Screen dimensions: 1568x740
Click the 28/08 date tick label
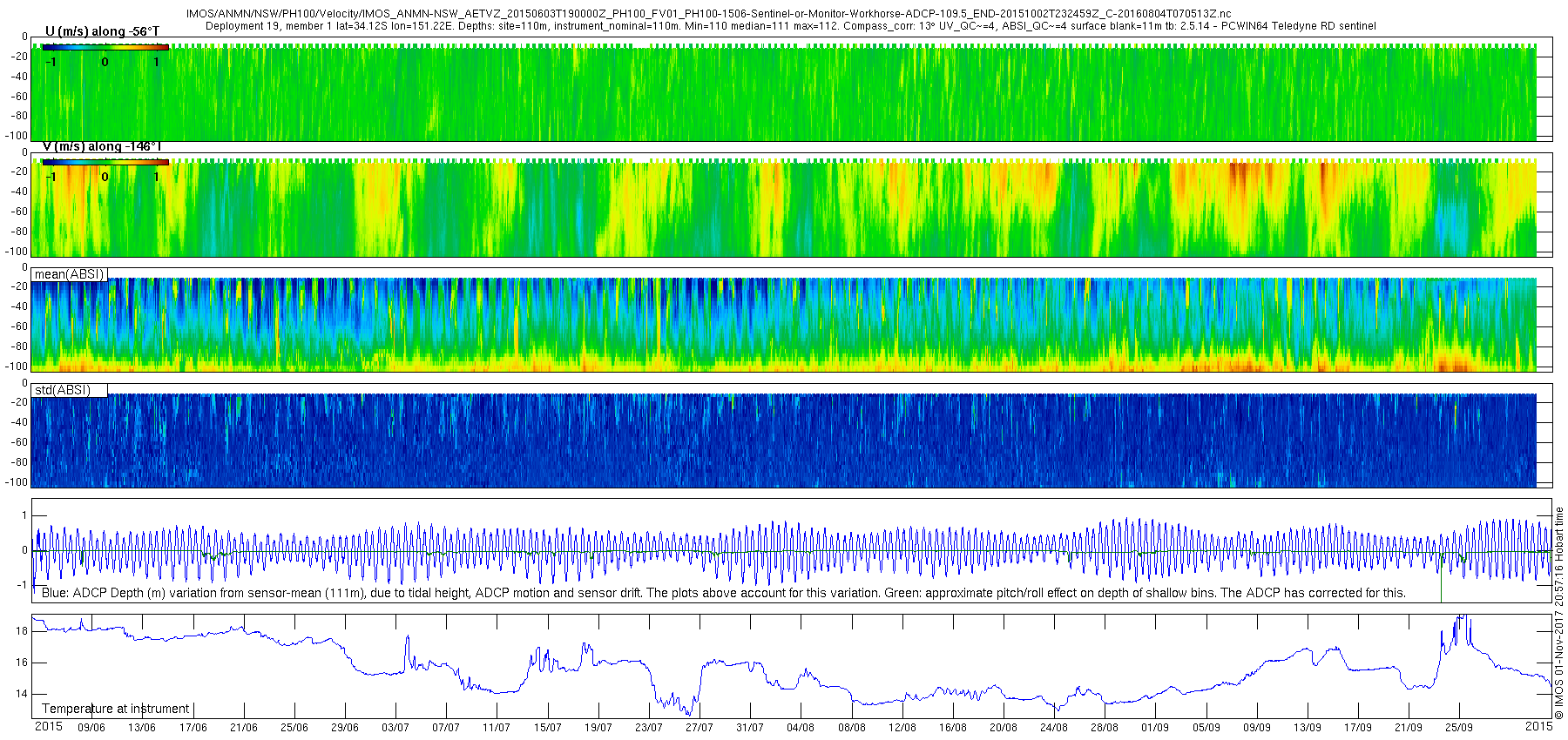click(x=1104, y=728)
